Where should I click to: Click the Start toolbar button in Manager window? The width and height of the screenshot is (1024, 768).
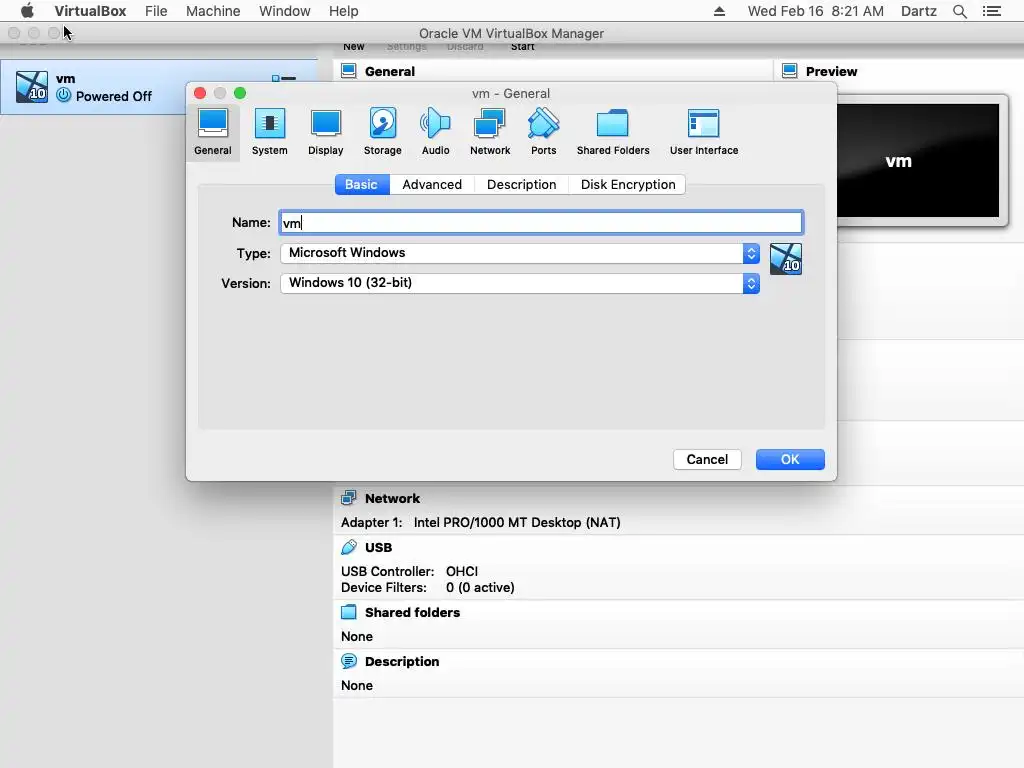tap(522, 47)
